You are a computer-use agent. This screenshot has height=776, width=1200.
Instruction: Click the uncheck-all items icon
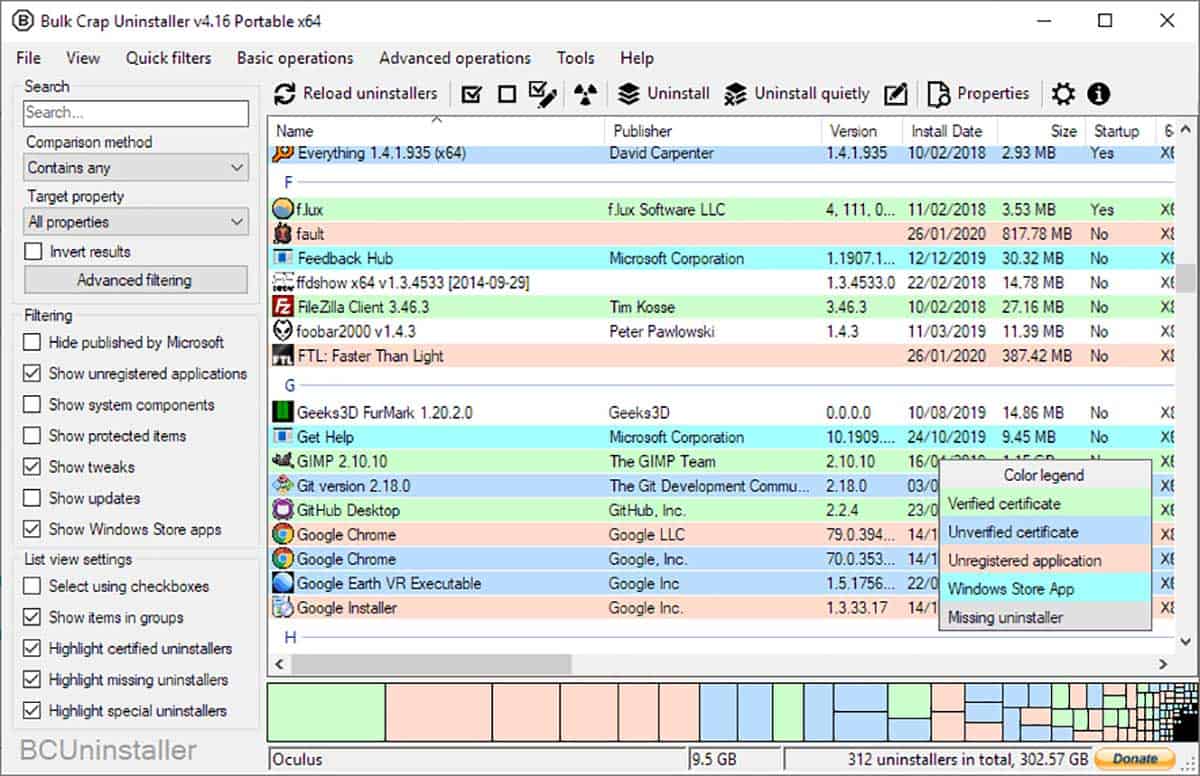pos(506,92)
